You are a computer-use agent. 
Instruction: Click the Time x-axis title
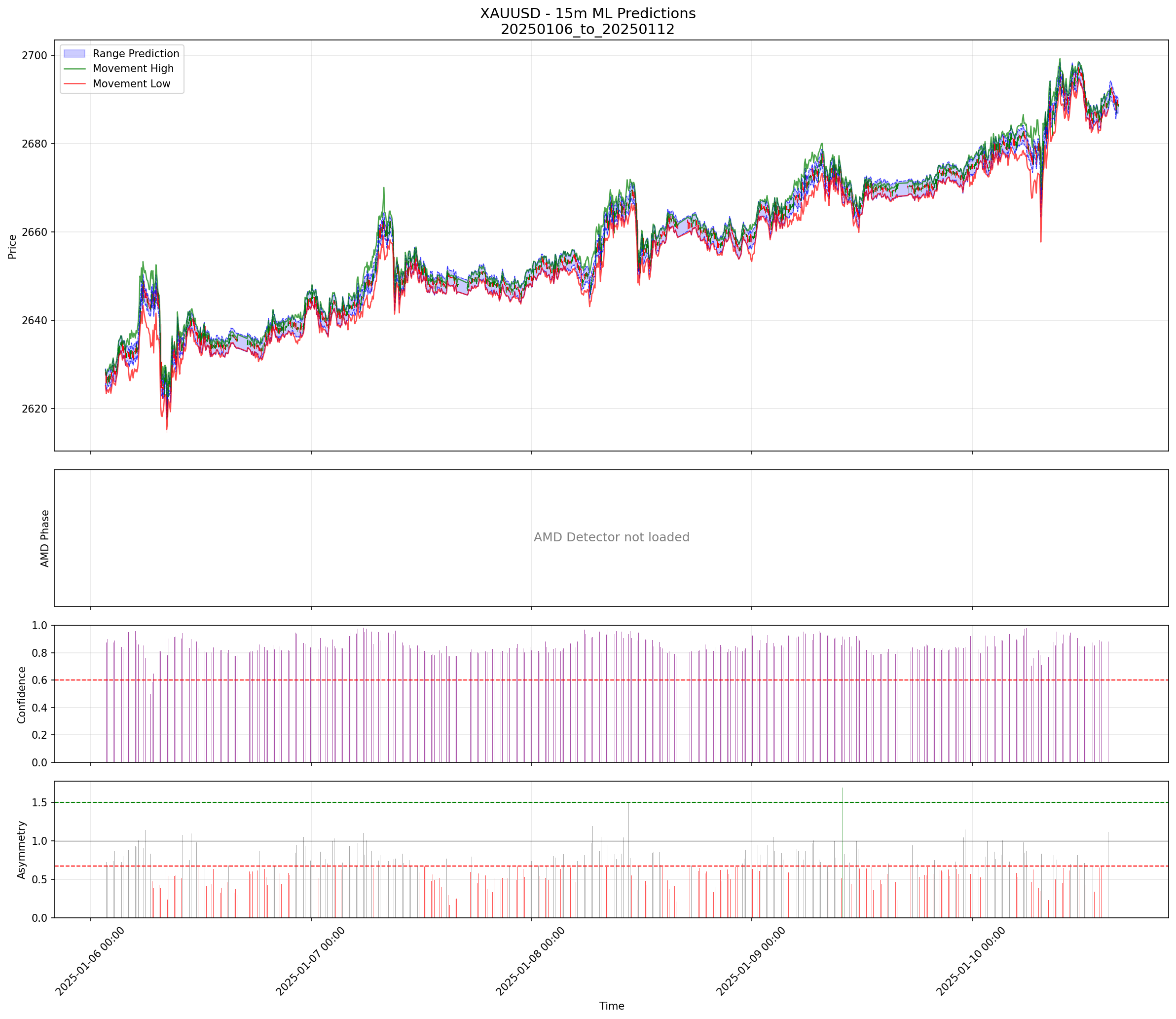pyautogui.click(x=611, y=1005)
